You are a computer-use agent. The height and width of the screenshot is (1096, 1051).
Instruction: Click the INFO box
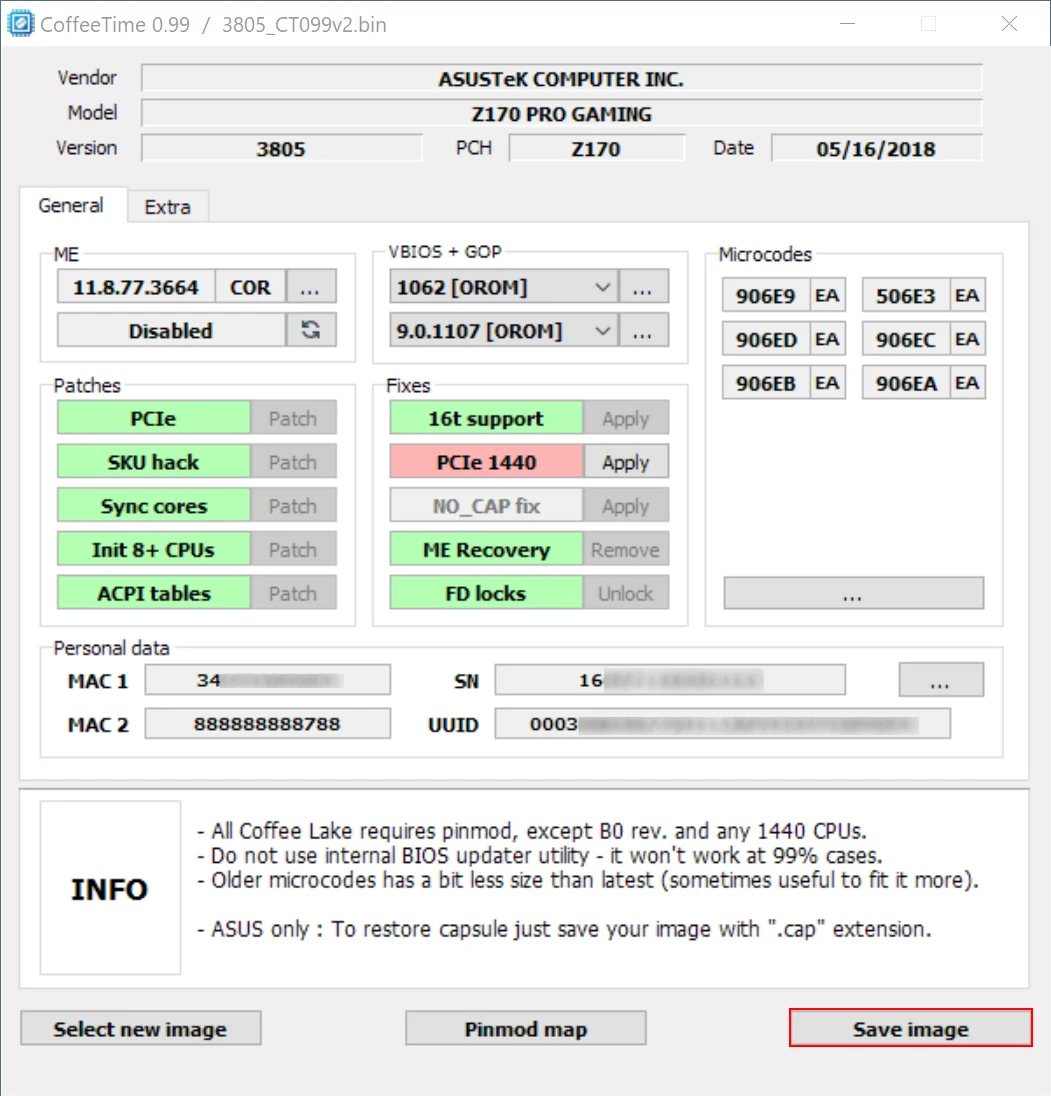(x=110, y=888)
